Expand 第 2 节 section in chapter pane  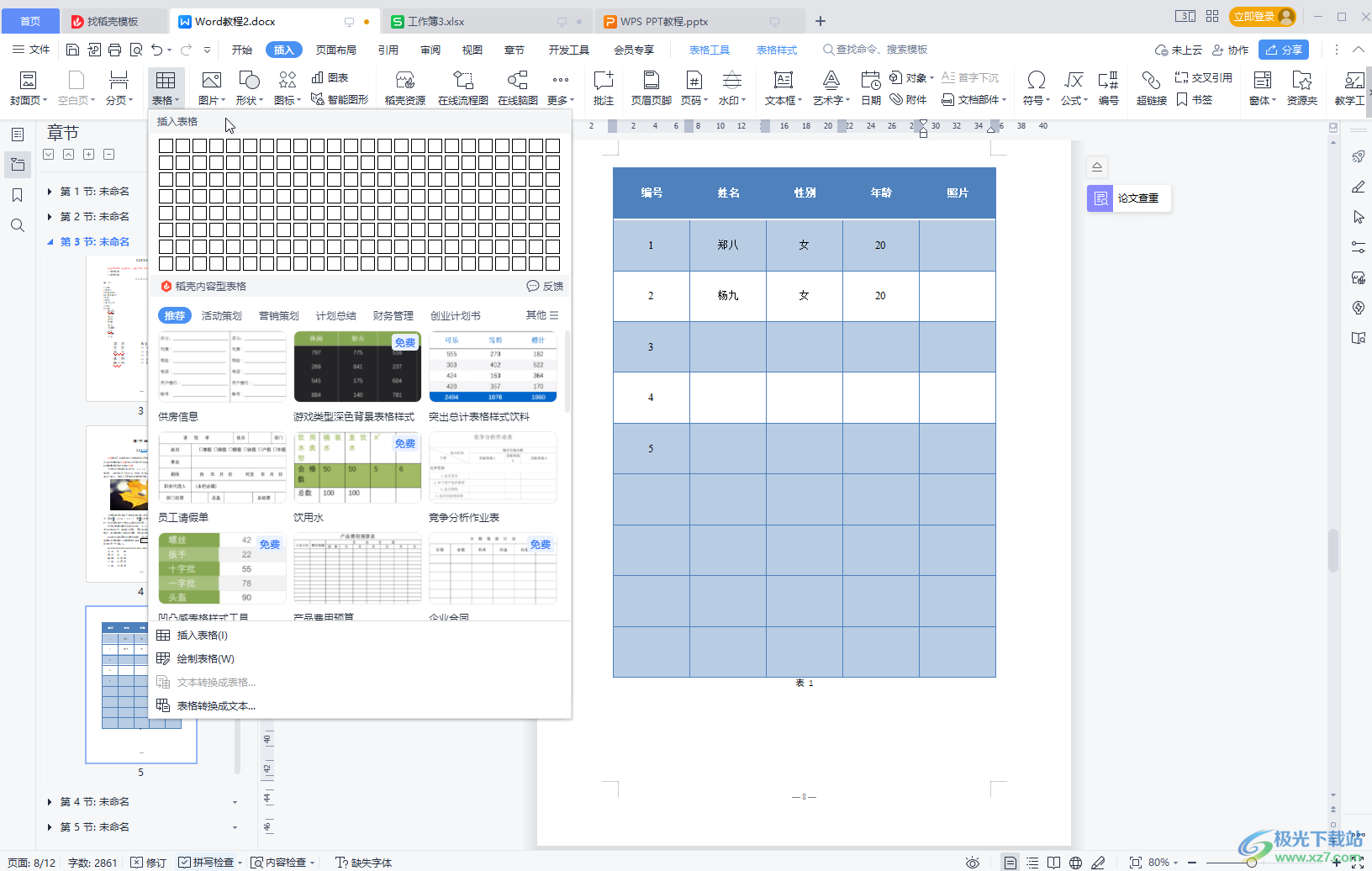[50, 217]
